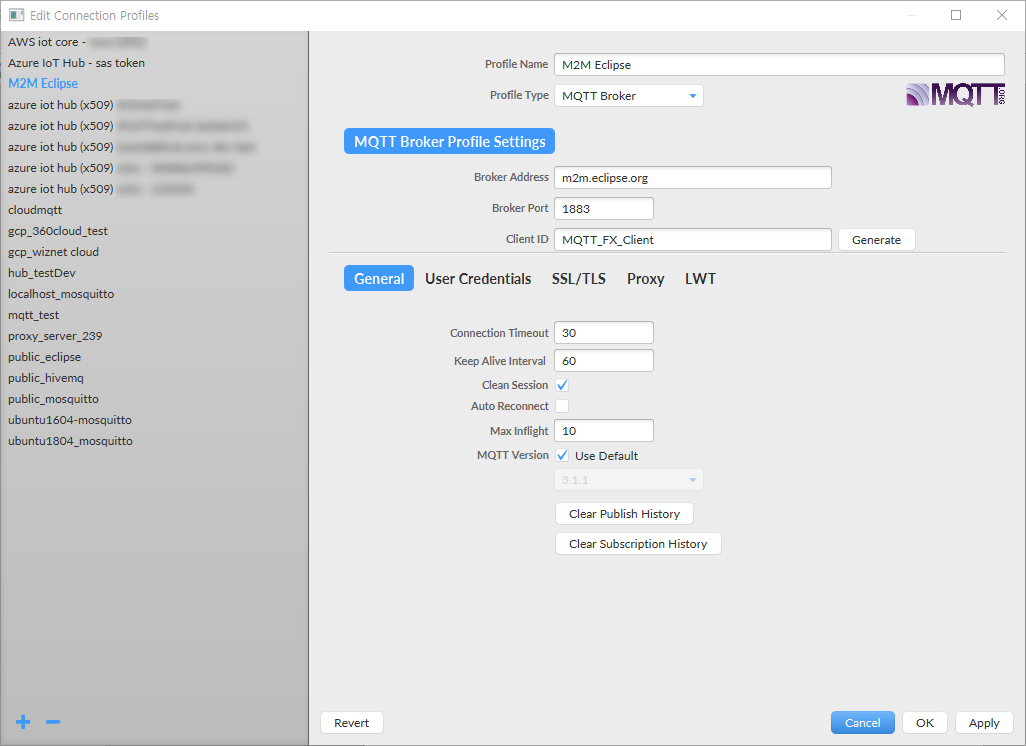Image resolution: width=1026 pixels, height=746 pixels.
Task: Click the Client ID text field
Action: pyautogui.click(x=693, y=240)
